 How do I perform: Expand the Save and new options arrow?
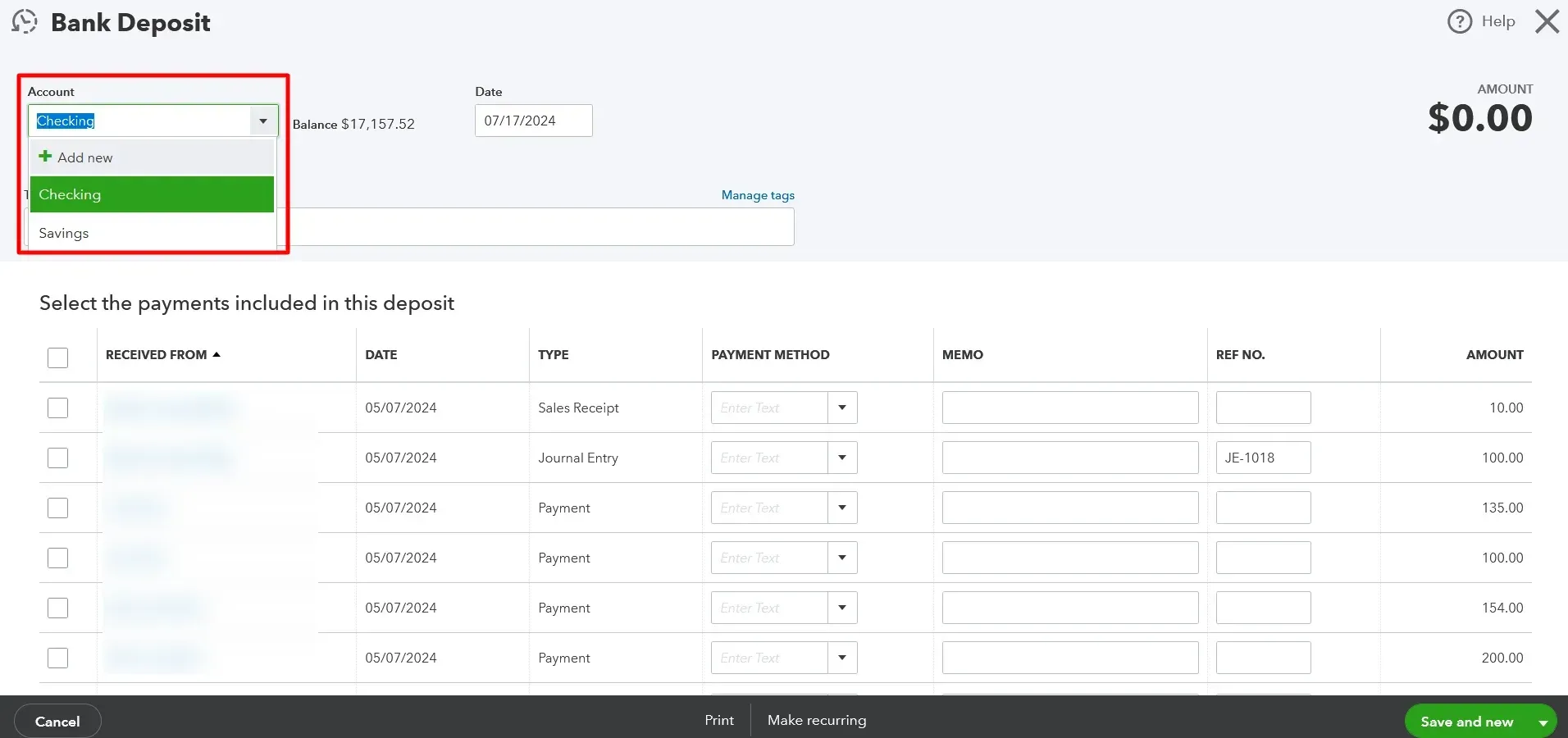[x=1543, y=721]
